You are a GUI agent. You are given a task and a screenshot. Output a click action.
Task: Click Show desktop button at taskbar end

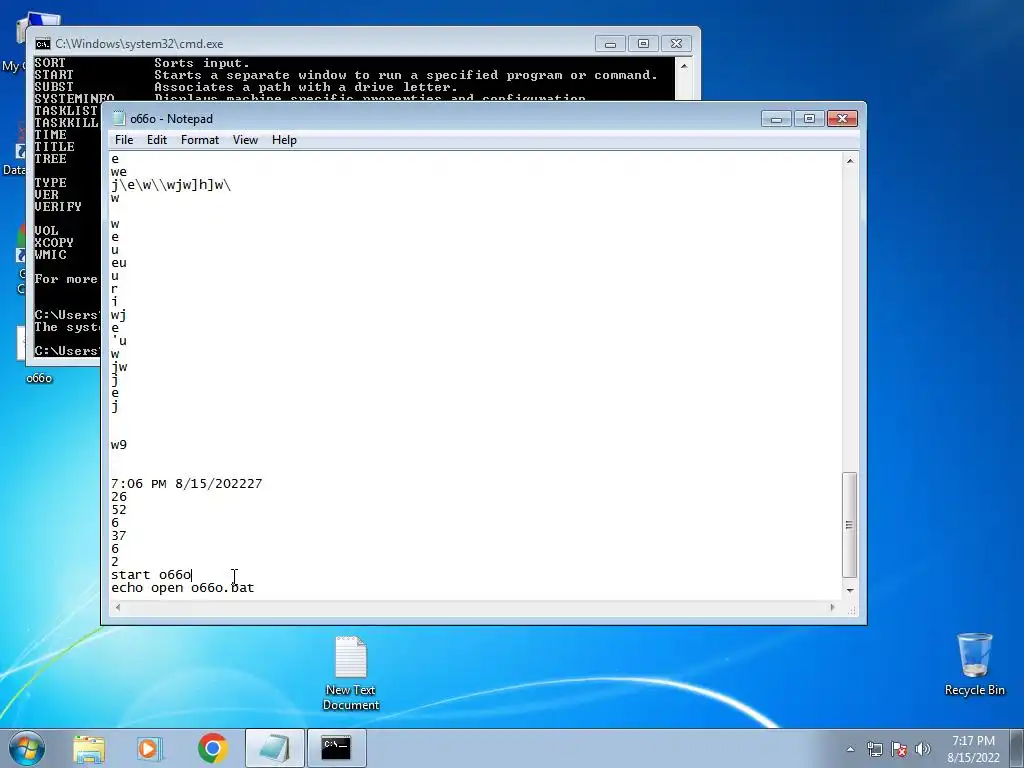pos(1017,749)
